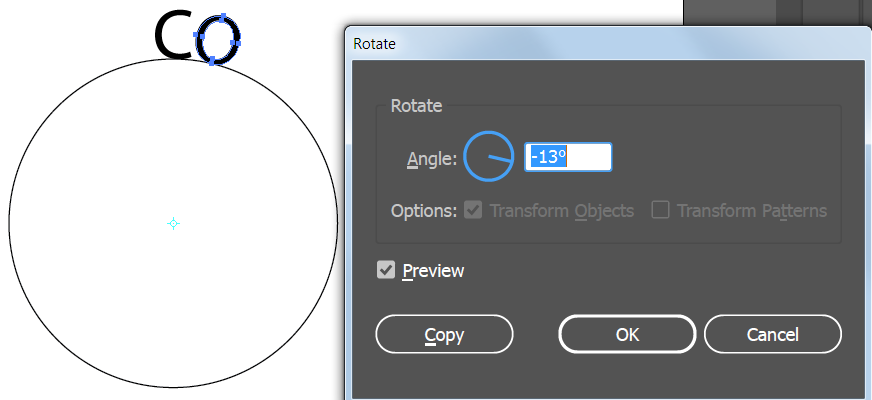The image size is (872, 400).
Task: Click the Options label in the dialog
Action: coord(424,211)
